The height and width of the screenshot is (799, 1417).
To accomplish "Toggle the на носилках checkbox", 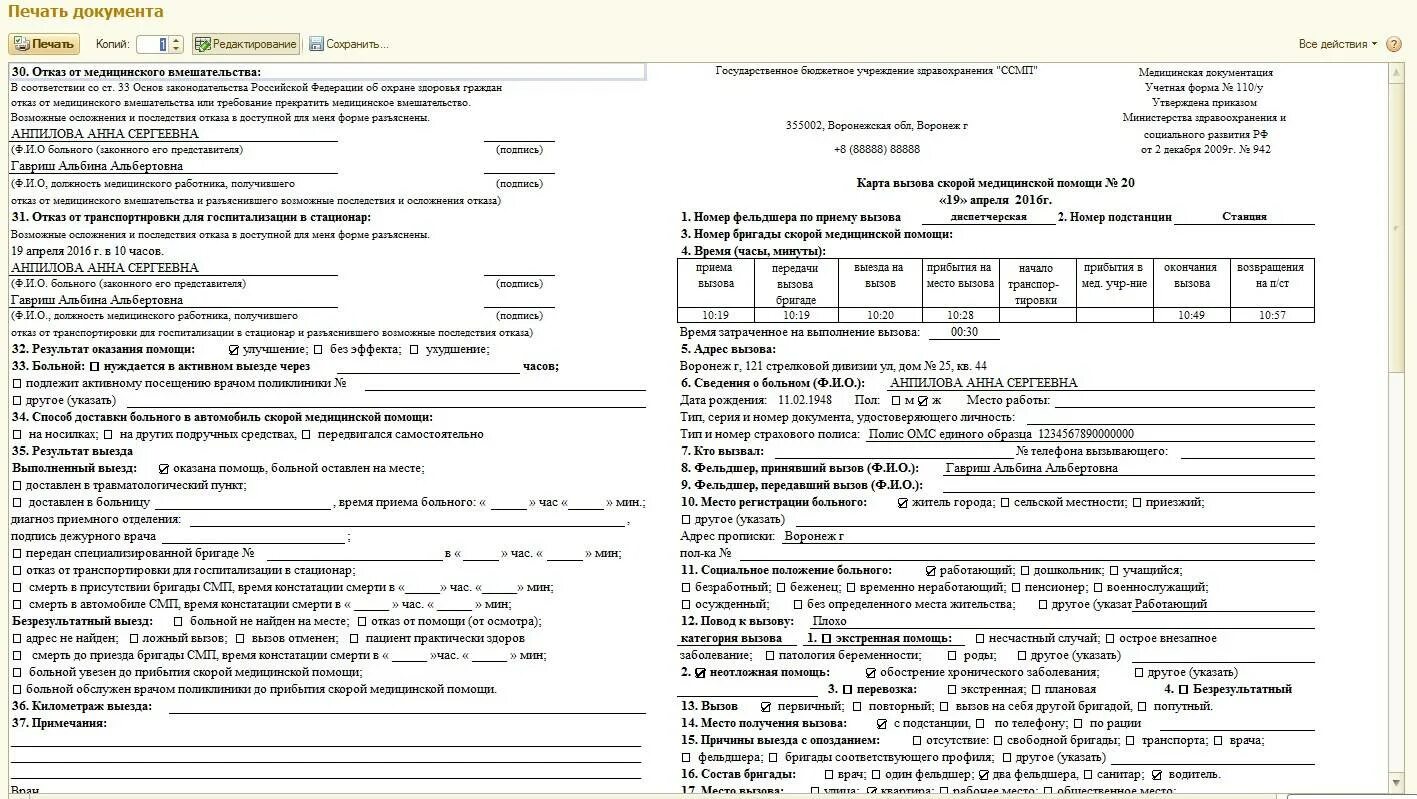I will click(x=18, y=434).
